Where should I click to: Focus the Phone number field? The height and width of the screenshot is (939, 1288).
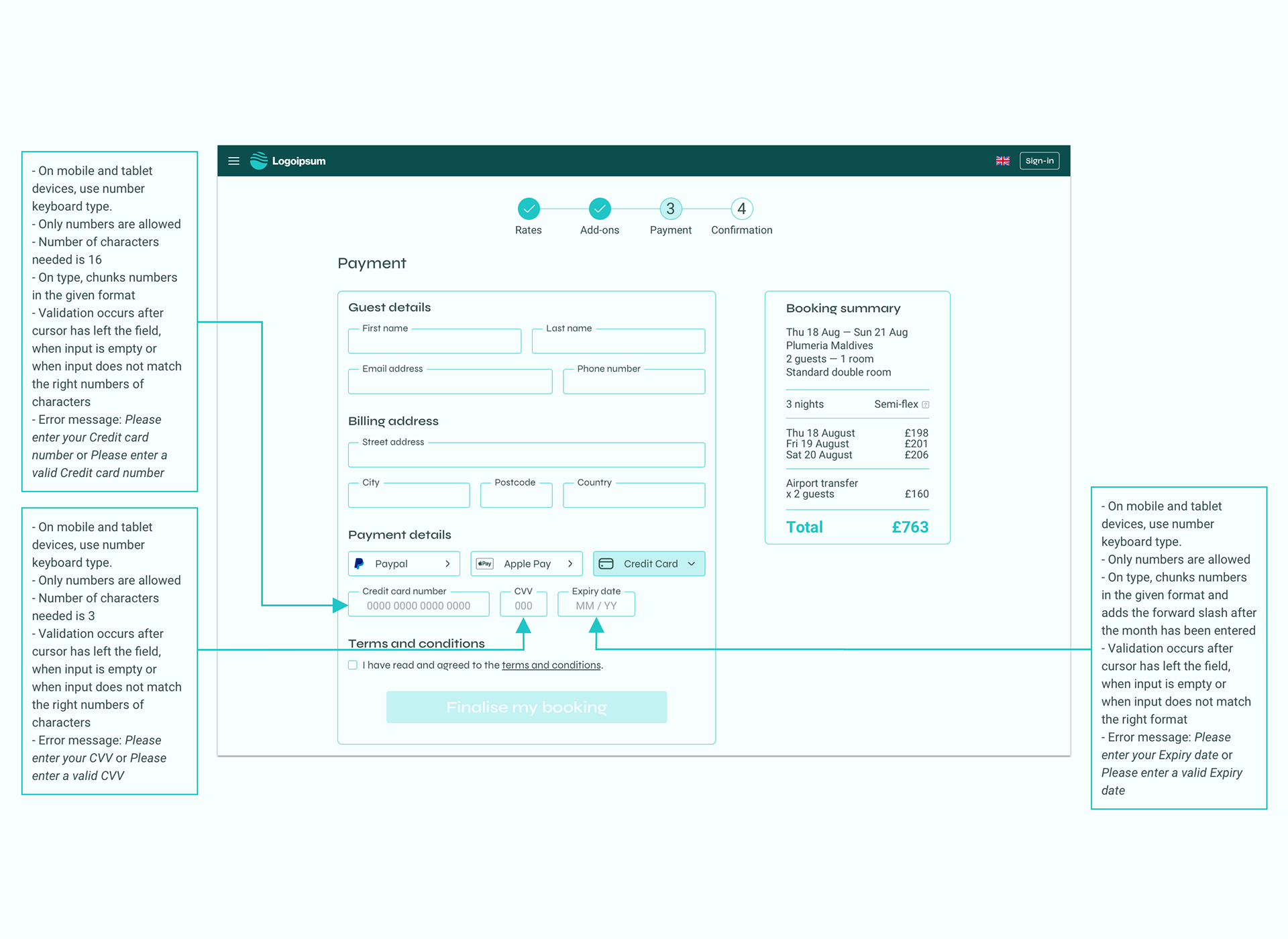tap(634, 381)
